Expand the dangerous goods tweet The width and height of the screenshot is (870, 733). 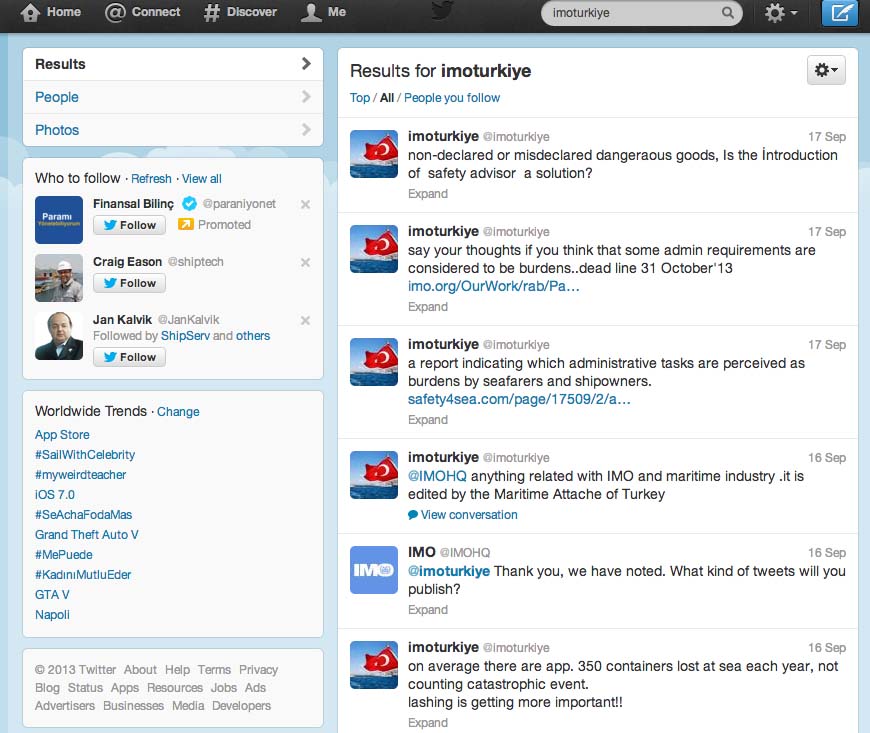pos(428,194)
